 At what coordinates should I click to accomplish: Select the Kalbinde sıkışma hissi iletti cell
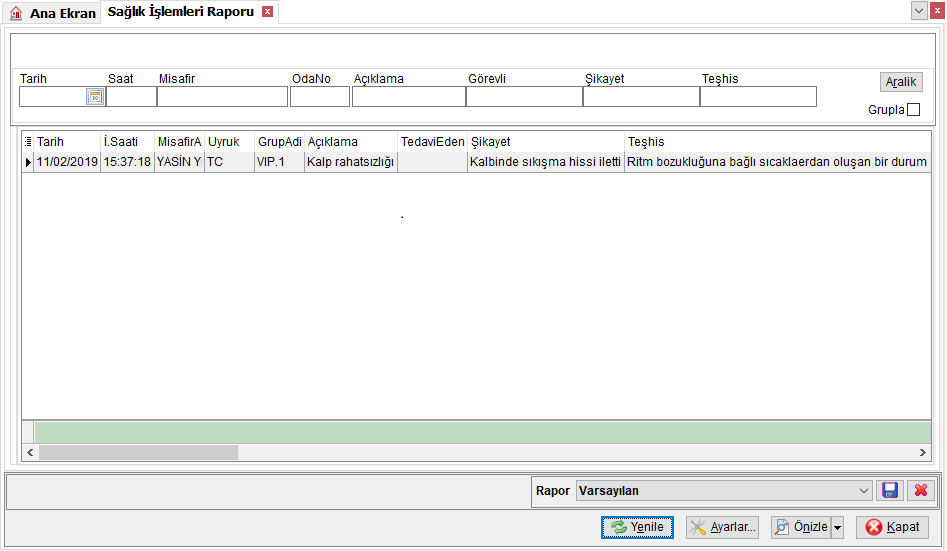[546, 162]
